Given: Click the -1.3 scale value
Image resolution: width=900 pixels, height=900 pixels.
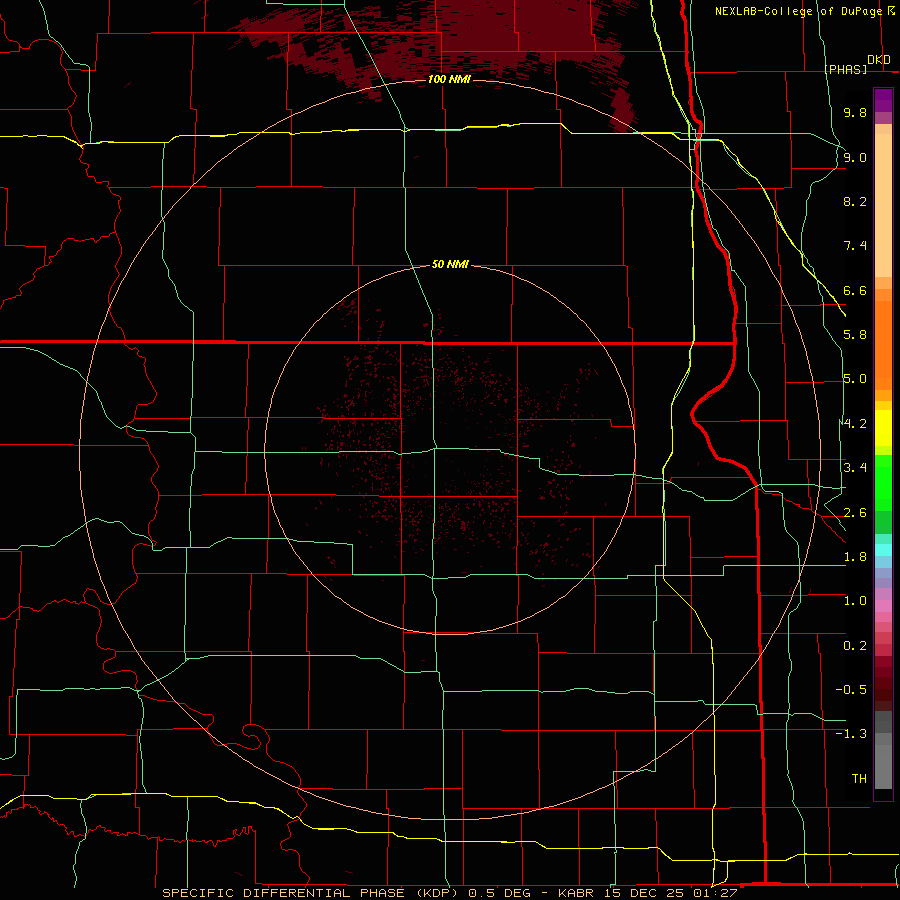Looking at the screenshot, I should click(x=851, y=734).
